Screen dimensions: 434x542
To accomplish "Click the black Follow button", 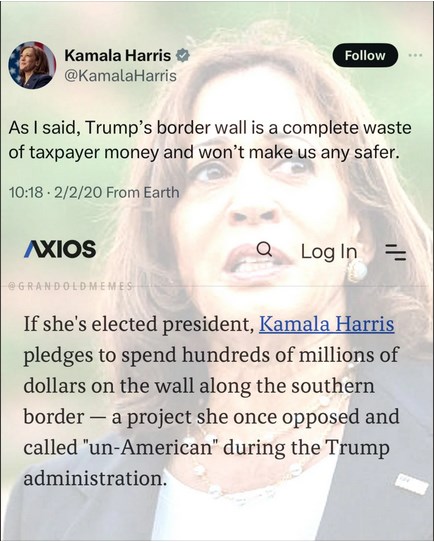I will pyautogui.click(x=365, y=55).
